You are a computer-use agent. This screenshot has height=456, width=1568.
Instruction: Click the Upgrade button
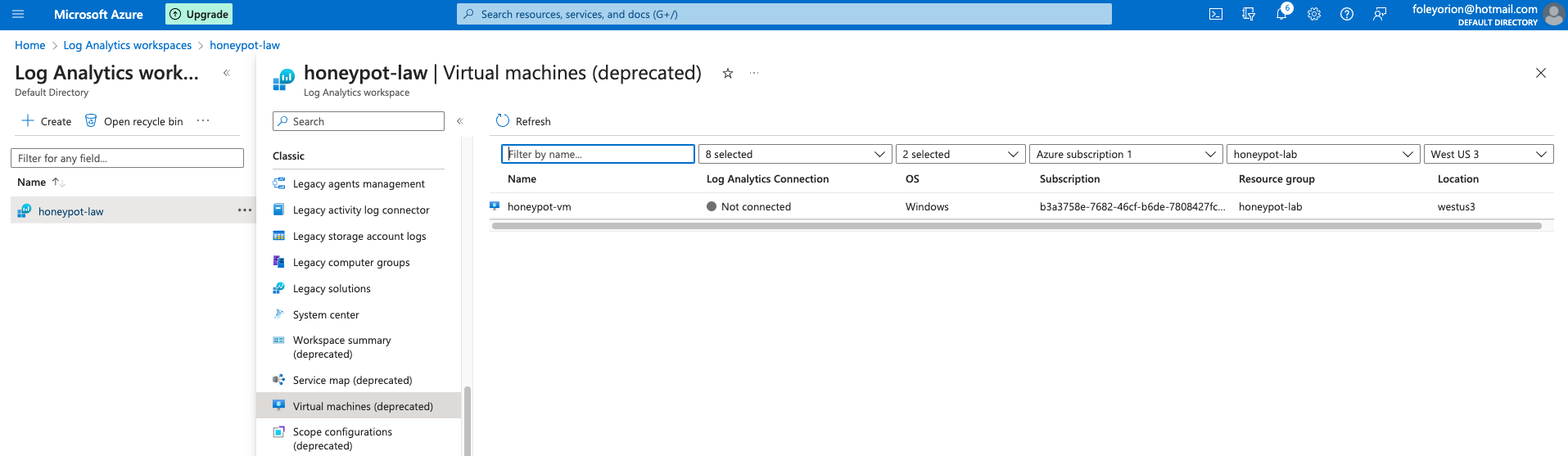coord(199,14)
